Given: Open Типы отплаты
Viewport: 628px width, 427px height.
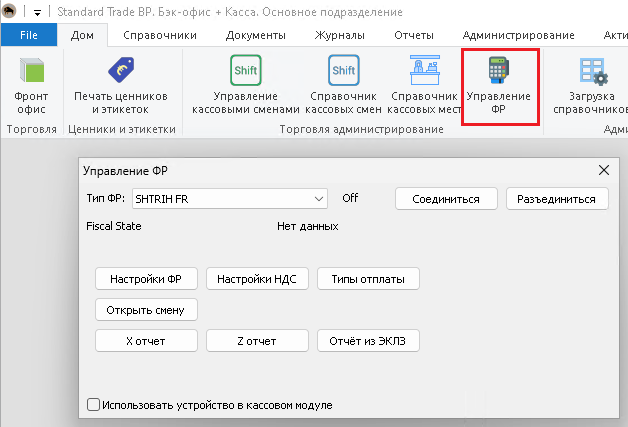Looking at the screenshot, I should (368, 279).
